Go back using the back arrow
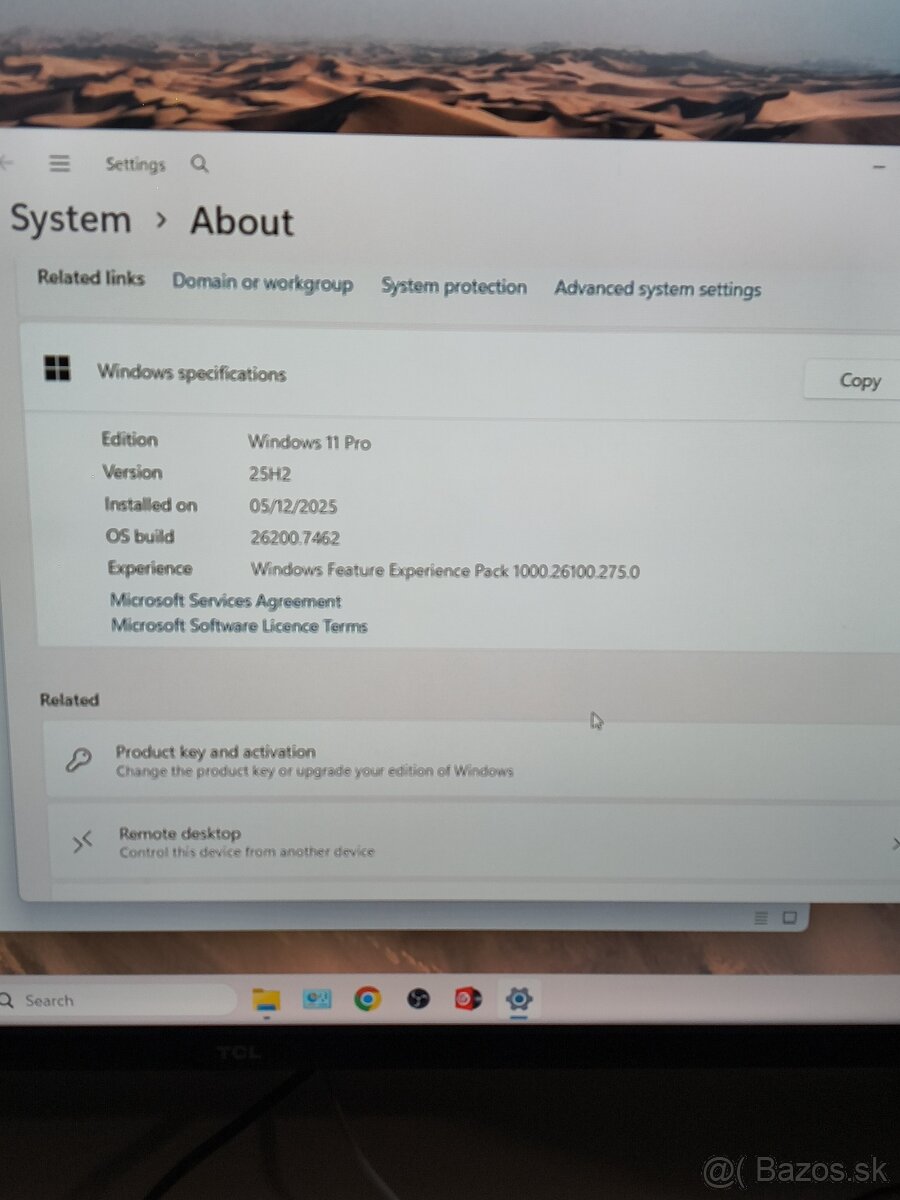 (6, 163)
